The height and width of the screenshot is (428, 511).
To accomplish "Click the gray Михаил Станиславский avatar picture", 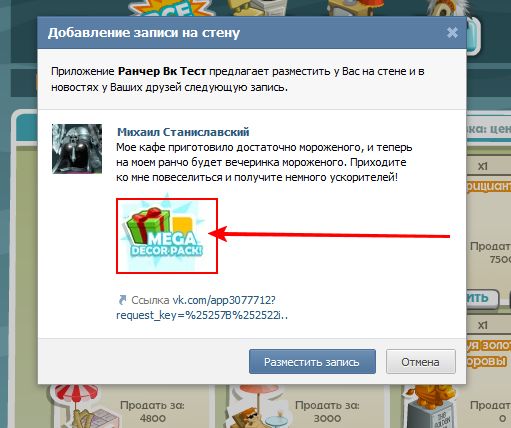I will pos(77,149).
